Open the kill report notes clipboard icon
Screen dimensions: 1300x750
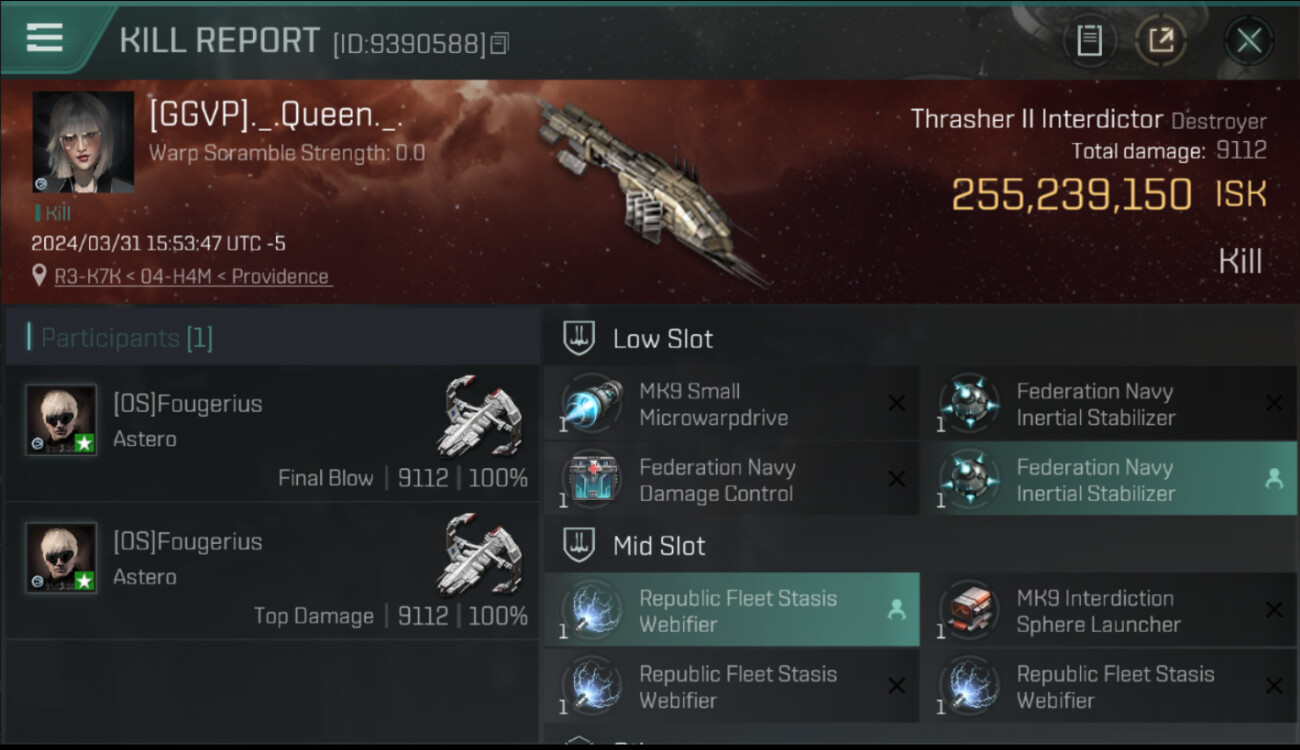pos(1089,40)
